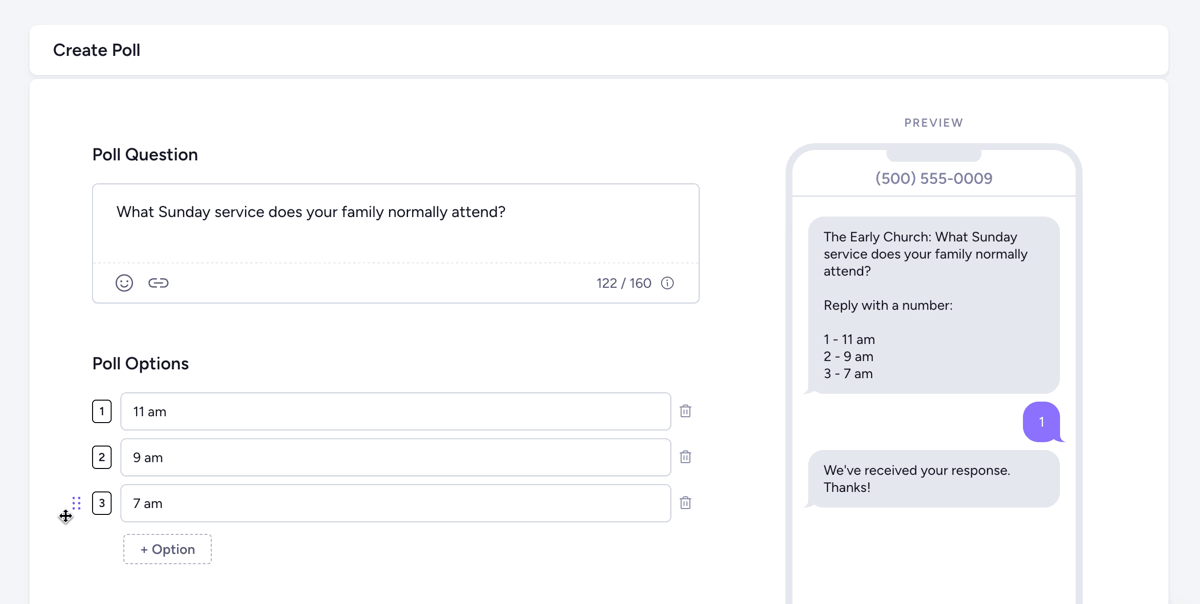
Task: Click the "122 / 160" character counter
Action: click(x=622, y=283)
